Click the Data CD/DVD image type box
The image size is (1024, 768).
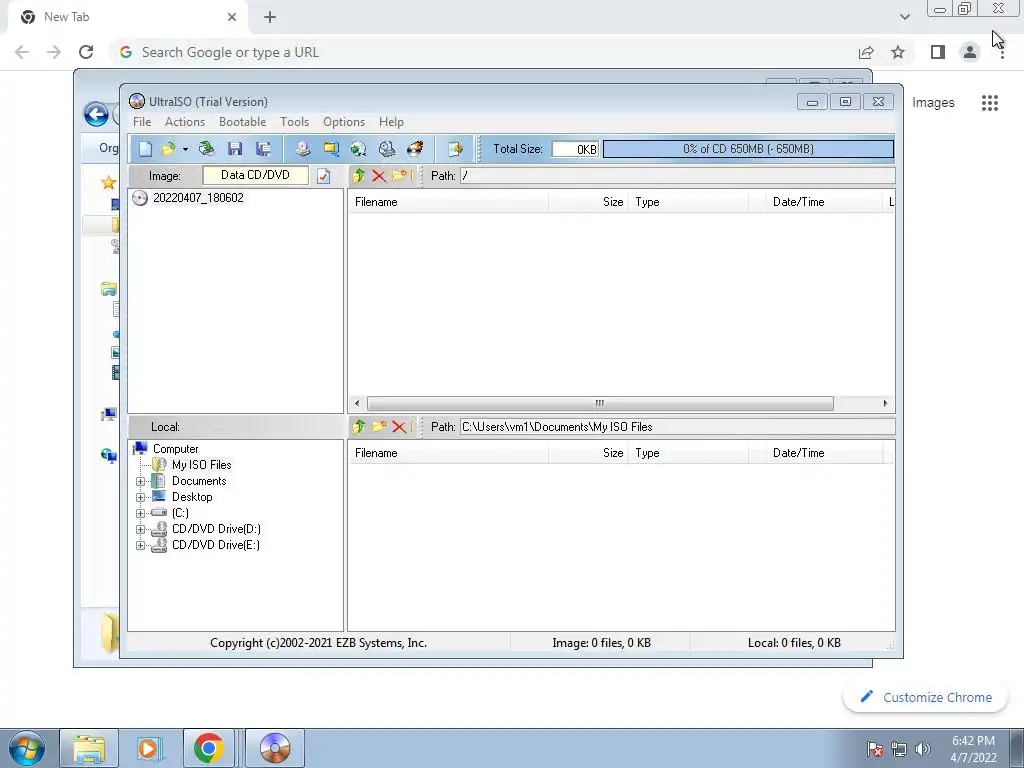click(x=255, y=175)
